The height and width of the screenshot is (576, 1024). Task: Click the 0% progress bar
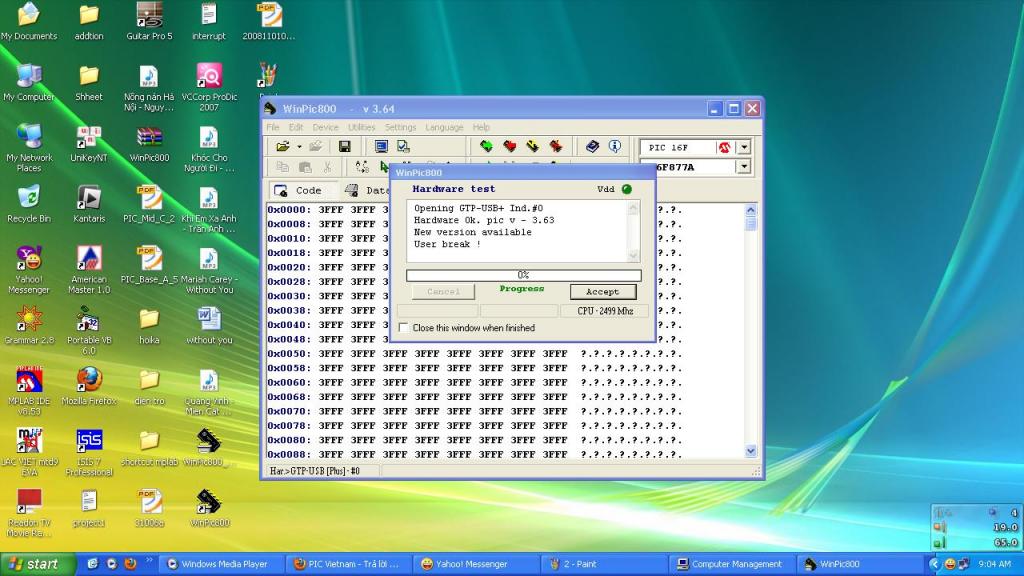[523, 275]
